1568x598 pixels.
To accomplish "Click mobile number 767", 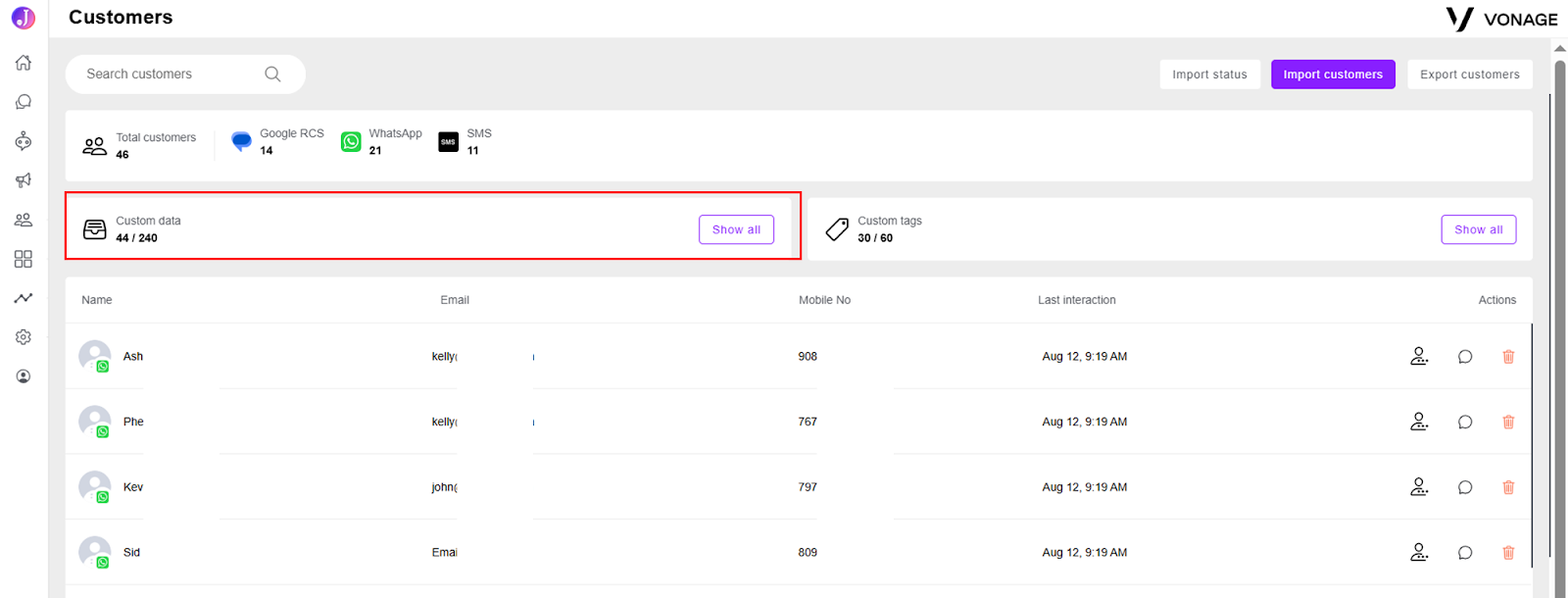I will point(808,422).
